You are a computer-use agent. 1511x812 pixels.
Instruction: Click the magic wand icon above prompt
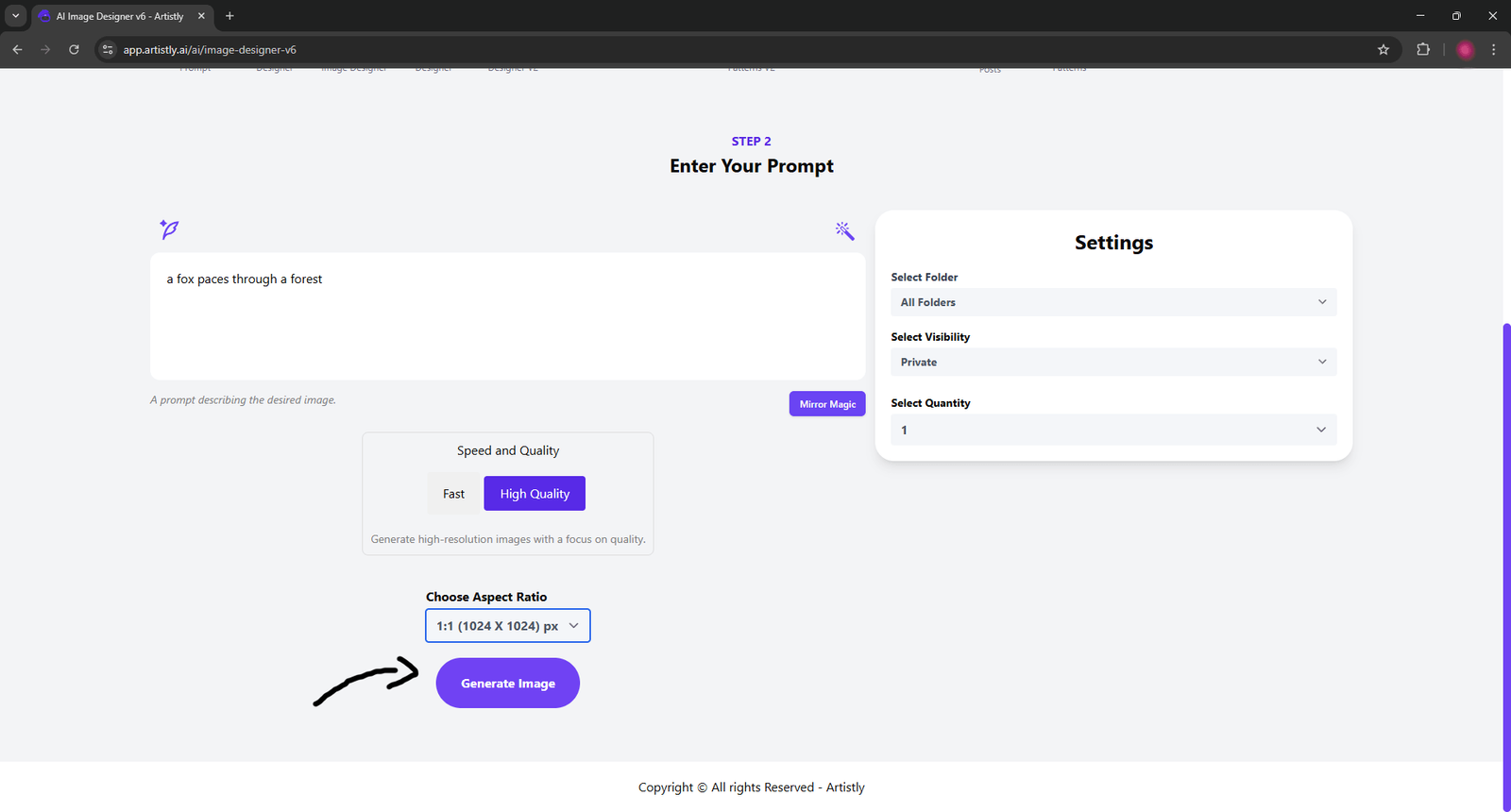click(844, 230)
